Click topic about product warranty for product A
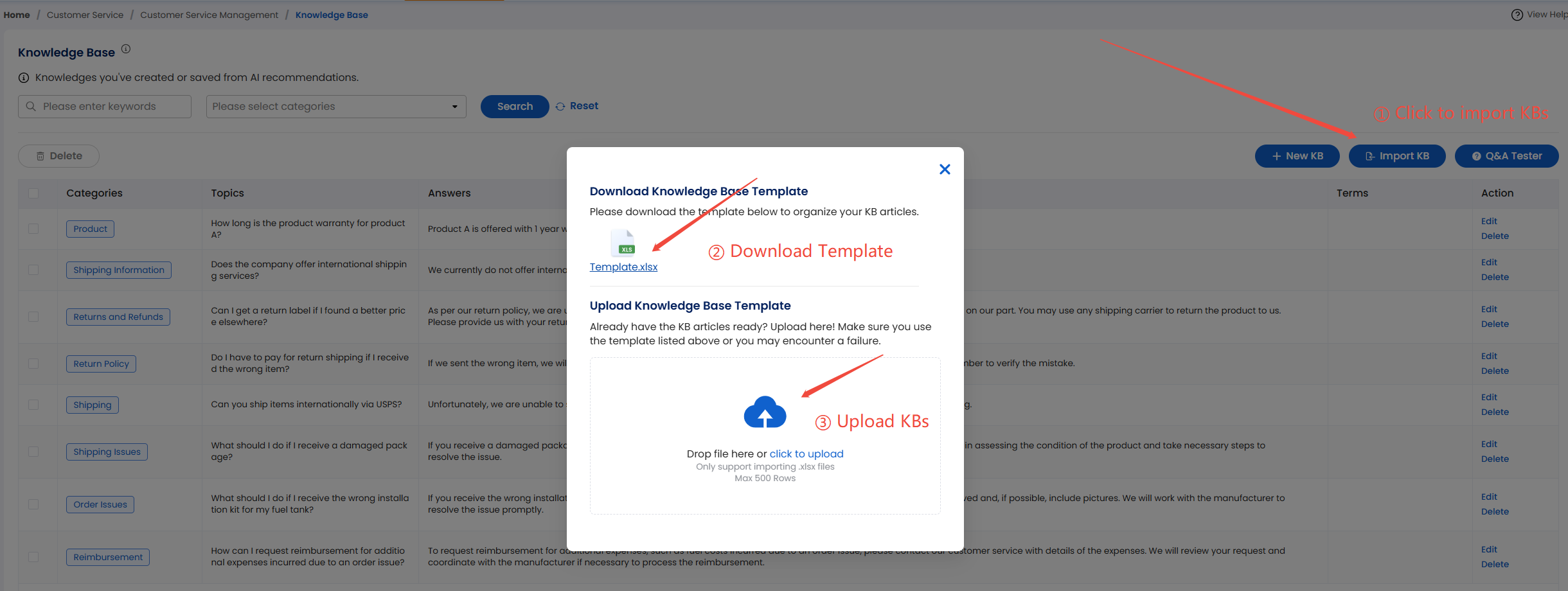This screenshot has height=591, width=1568. [x=308, y=229]
